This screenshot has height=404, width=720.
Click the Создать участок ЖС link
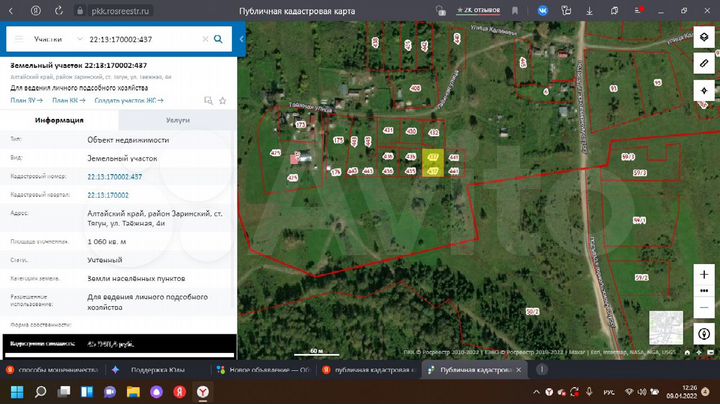(x=129, y=100)
